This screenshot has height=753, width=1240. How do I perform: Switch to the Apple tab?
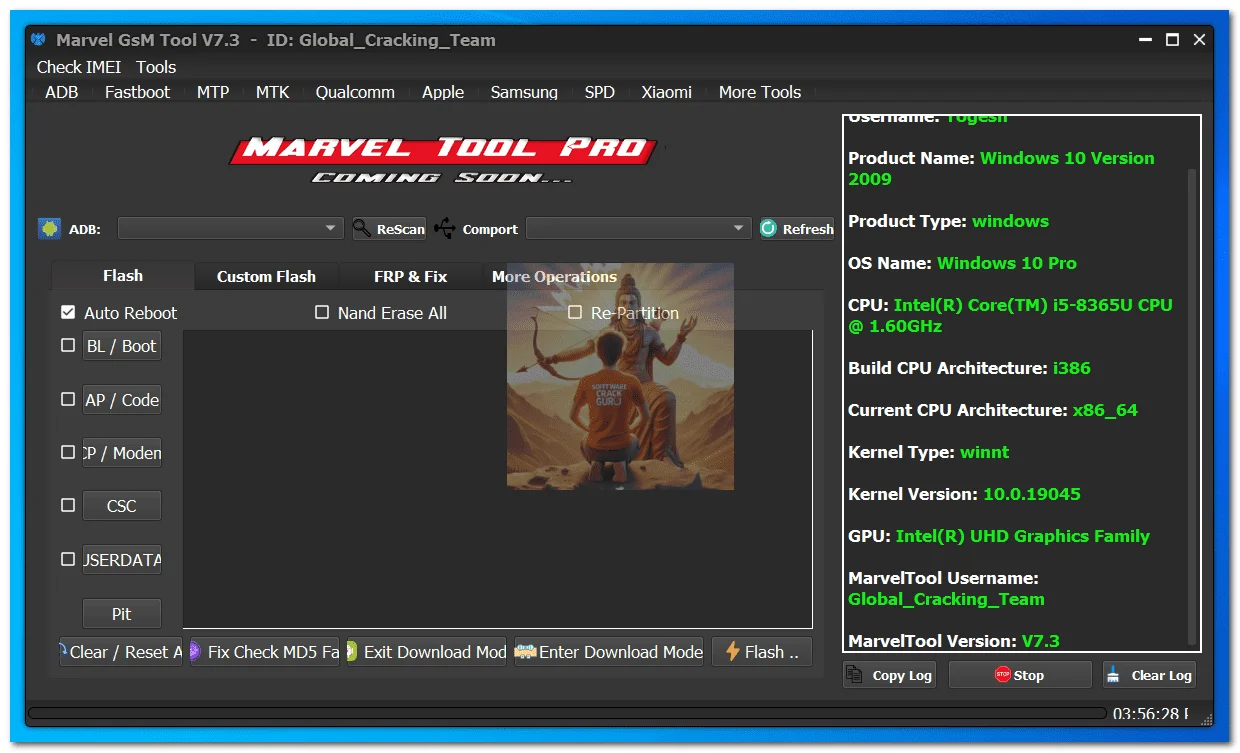point(443,92)
